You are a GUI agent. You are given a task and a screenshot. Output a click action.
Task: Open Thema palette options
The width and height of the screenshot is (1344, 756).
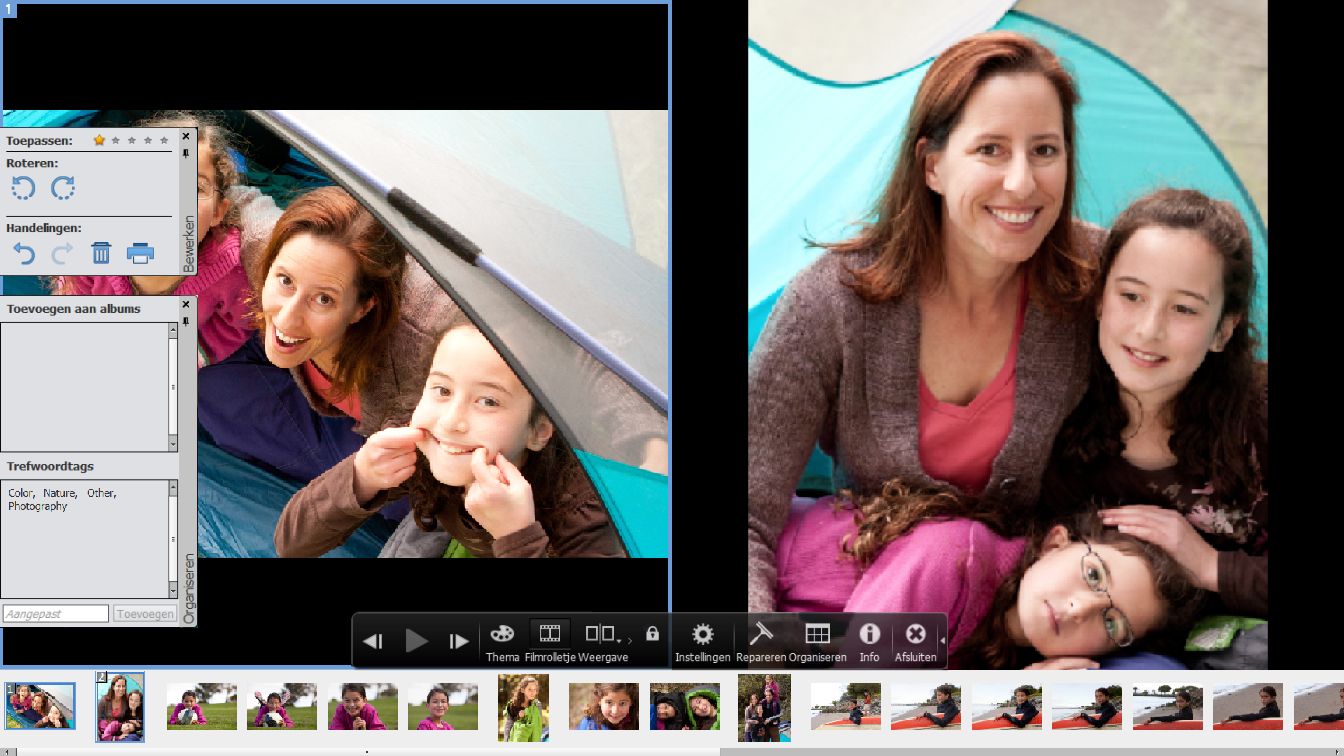(x=502, y=641)
